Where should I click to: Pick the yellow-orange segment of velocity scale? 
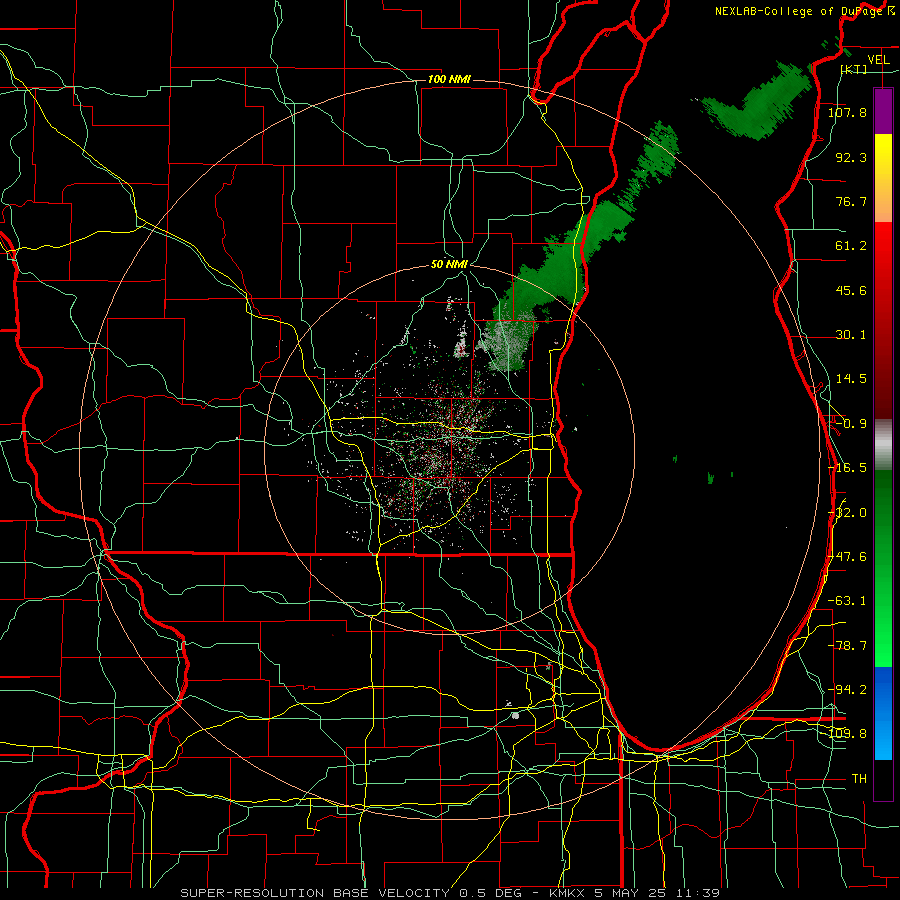point(883,178)
